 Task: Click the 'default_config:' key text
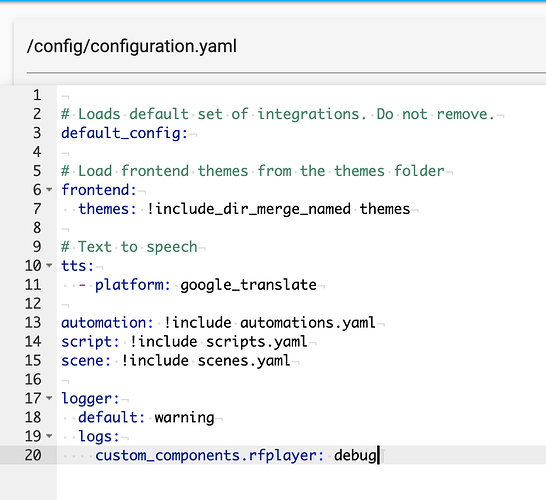125,133
